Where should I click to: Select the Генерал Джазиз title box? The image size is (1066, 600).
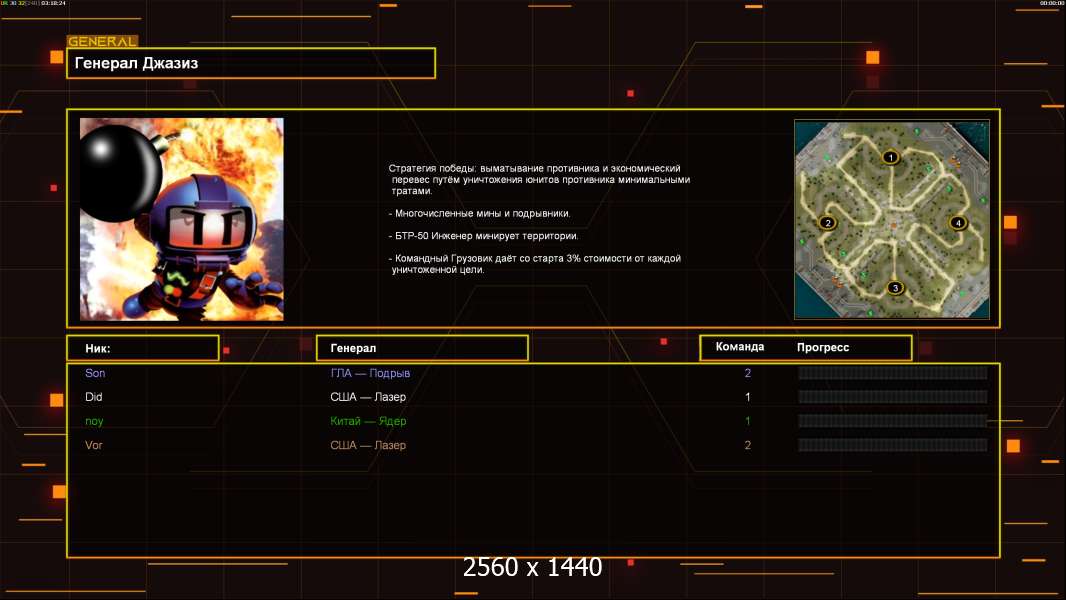tap(251, 63)
